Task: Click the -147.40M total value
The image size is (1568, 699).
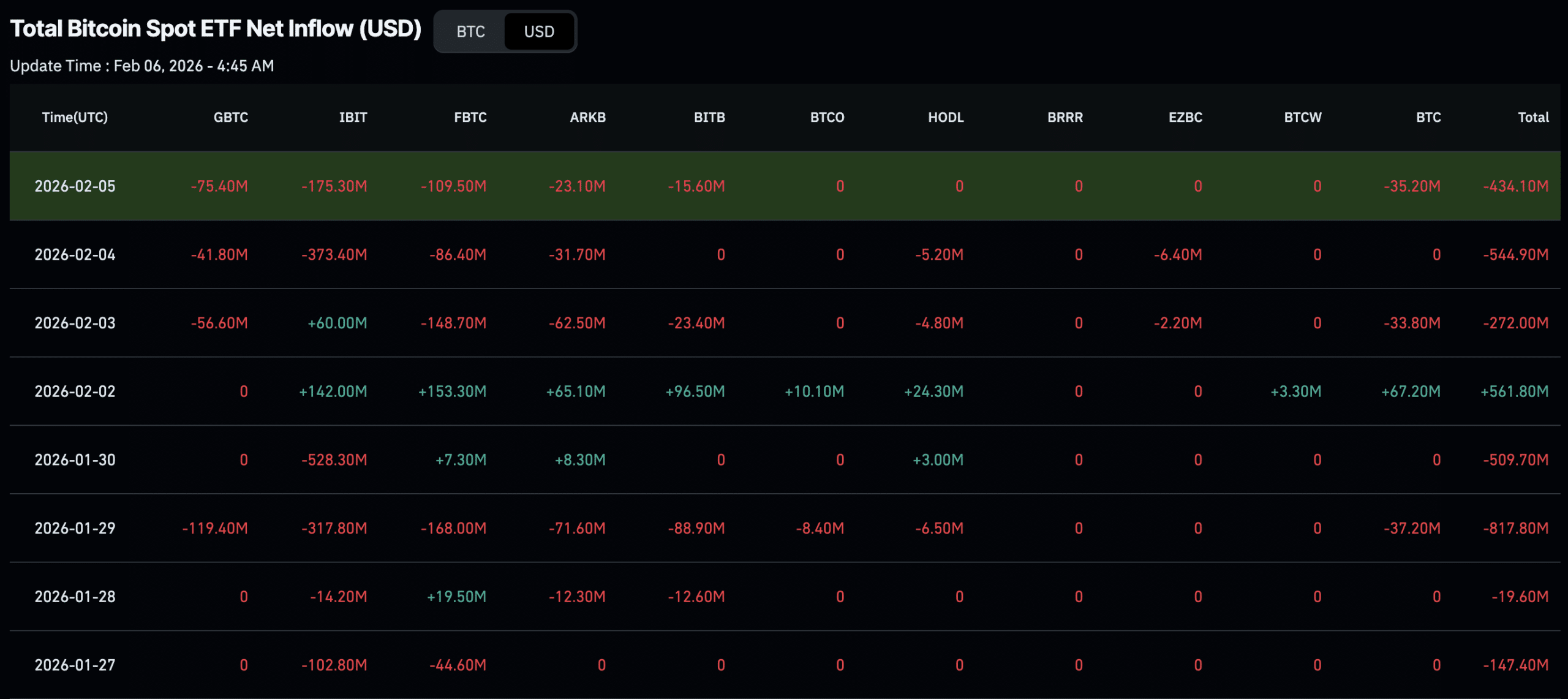Action: pos(1516,665)
